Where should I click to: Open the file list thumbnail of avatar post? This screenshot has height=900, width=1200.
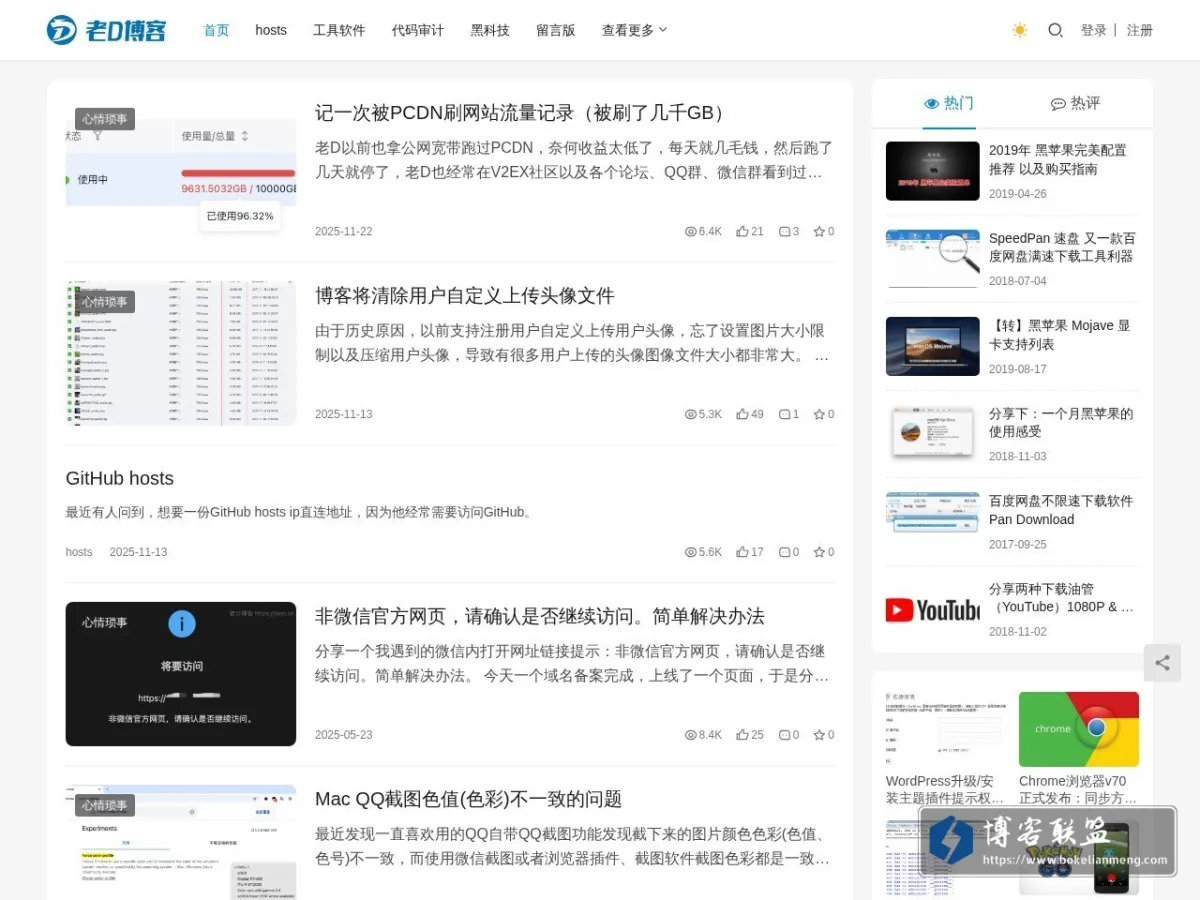181,354
